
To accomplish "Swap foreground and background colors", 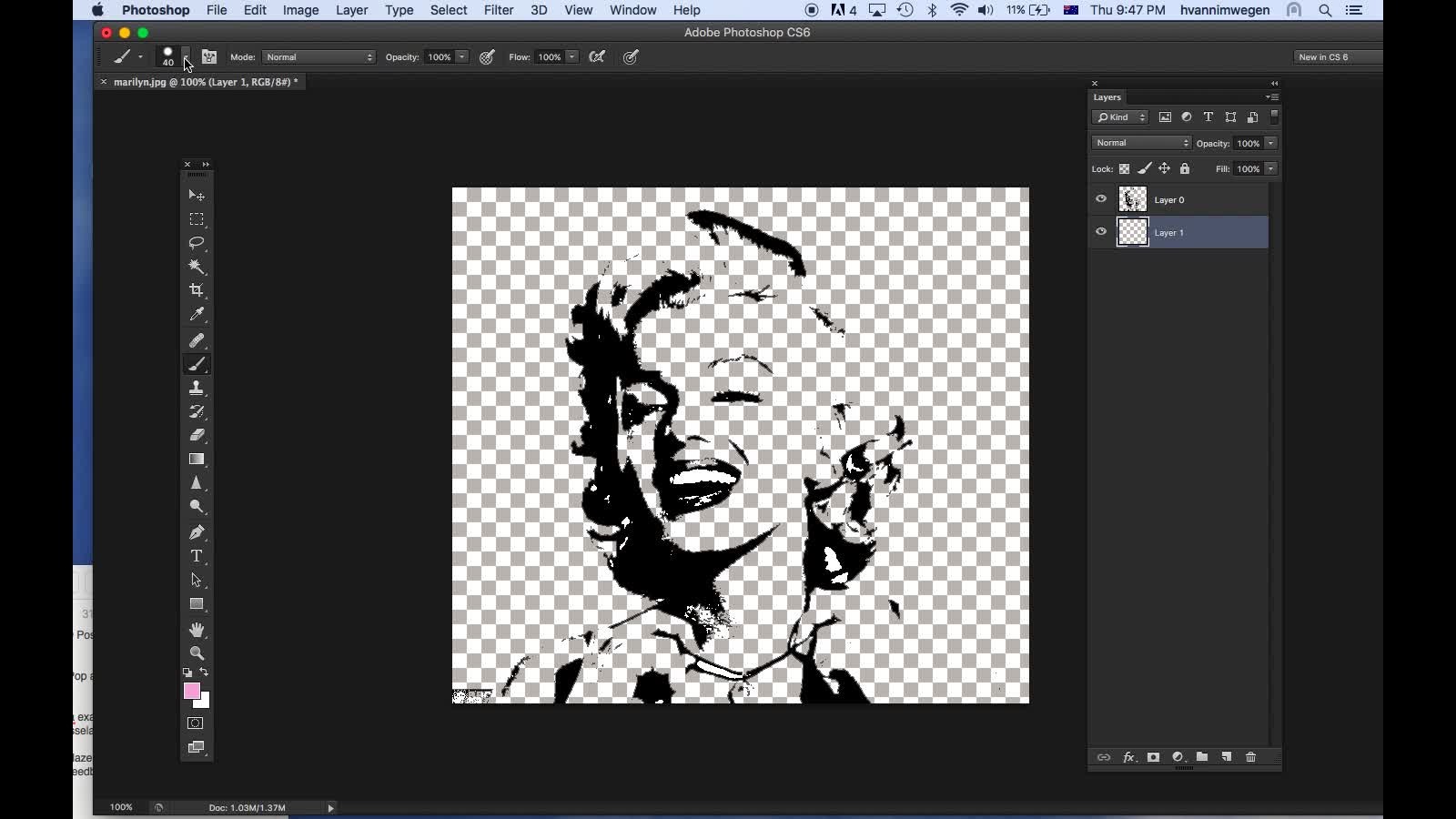I will [x=204, y=672].
